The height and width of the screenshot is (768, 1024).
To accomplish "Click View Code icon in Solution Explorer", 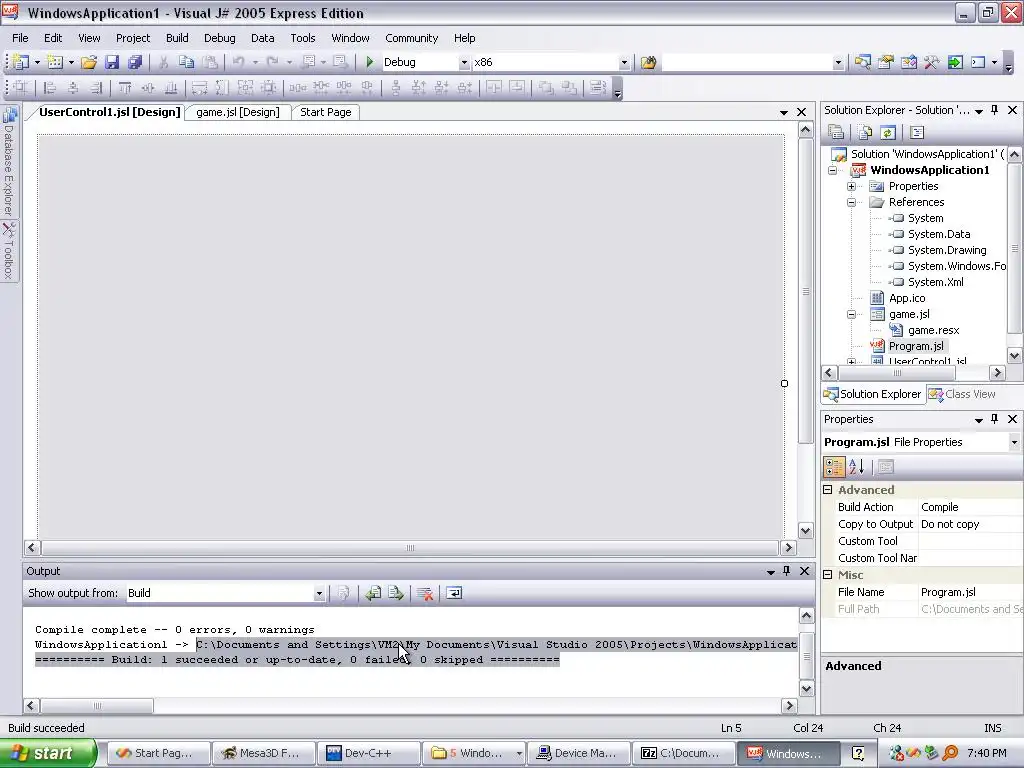I will coord(917,133).
